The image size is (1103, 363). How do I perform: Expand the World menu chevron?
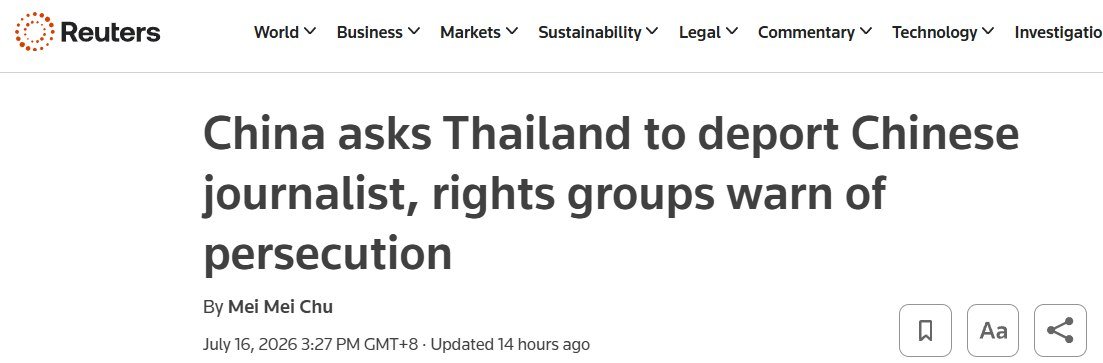click(x=310, y=32)
